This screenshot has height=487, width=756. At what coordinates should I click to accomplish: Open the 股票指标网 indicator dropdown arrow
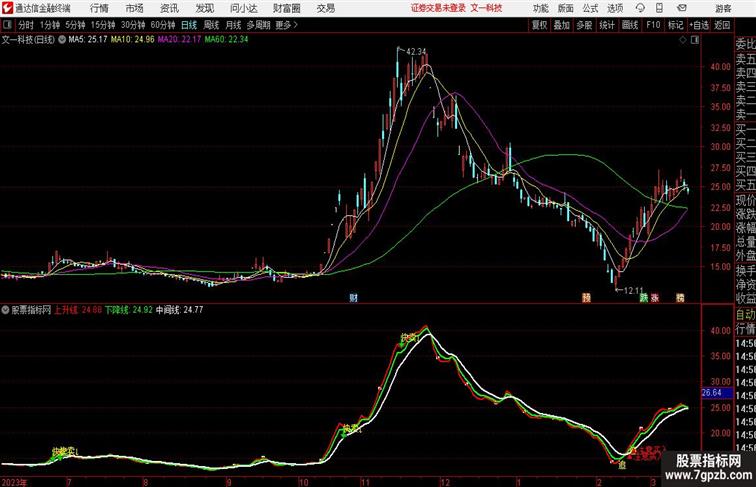point(5,310)
